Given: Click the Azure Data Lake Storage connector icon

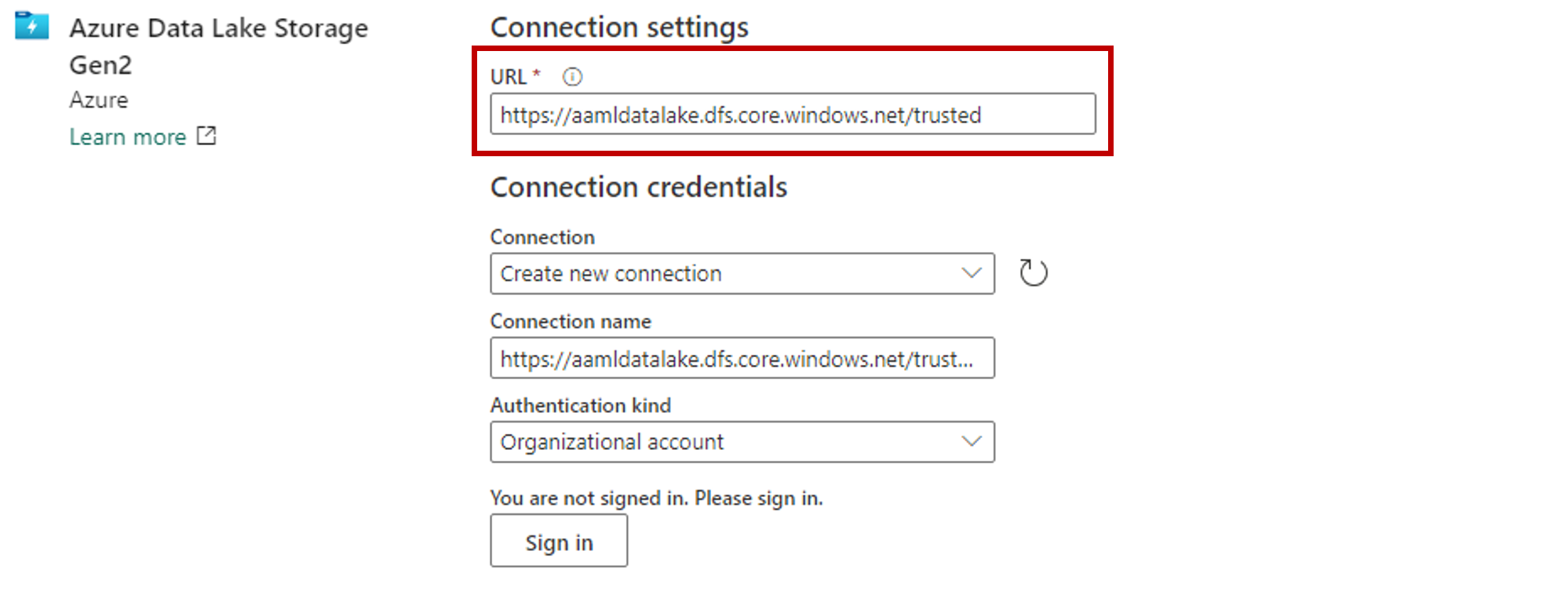Looking at the screenshot, I should pyautogui.click(x=32, y=25).
